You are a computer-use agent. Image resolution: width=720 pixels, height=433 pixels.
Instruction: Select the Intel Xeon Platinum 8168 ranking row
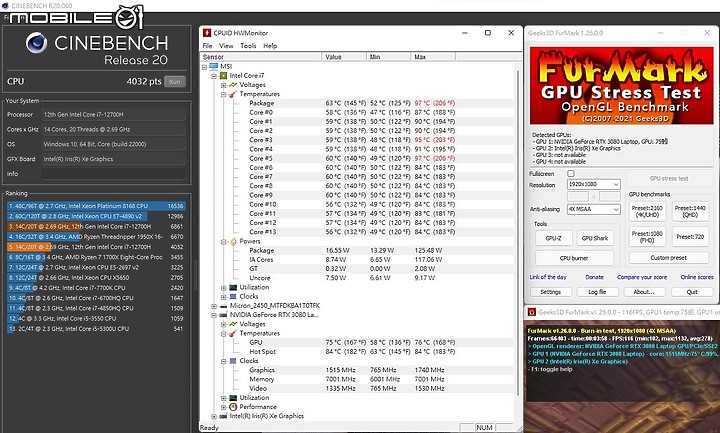96,206
